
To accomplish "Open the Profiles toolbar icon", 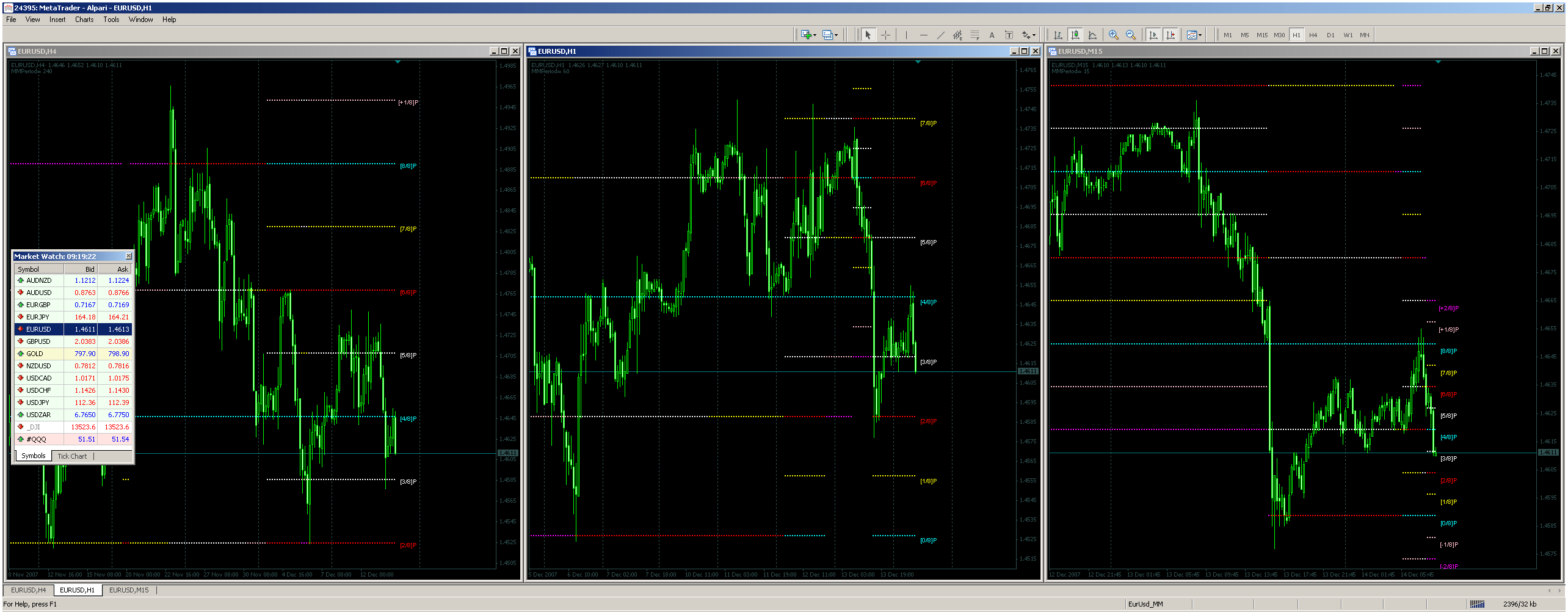I will pyautogui.click(x=827, y=35).
